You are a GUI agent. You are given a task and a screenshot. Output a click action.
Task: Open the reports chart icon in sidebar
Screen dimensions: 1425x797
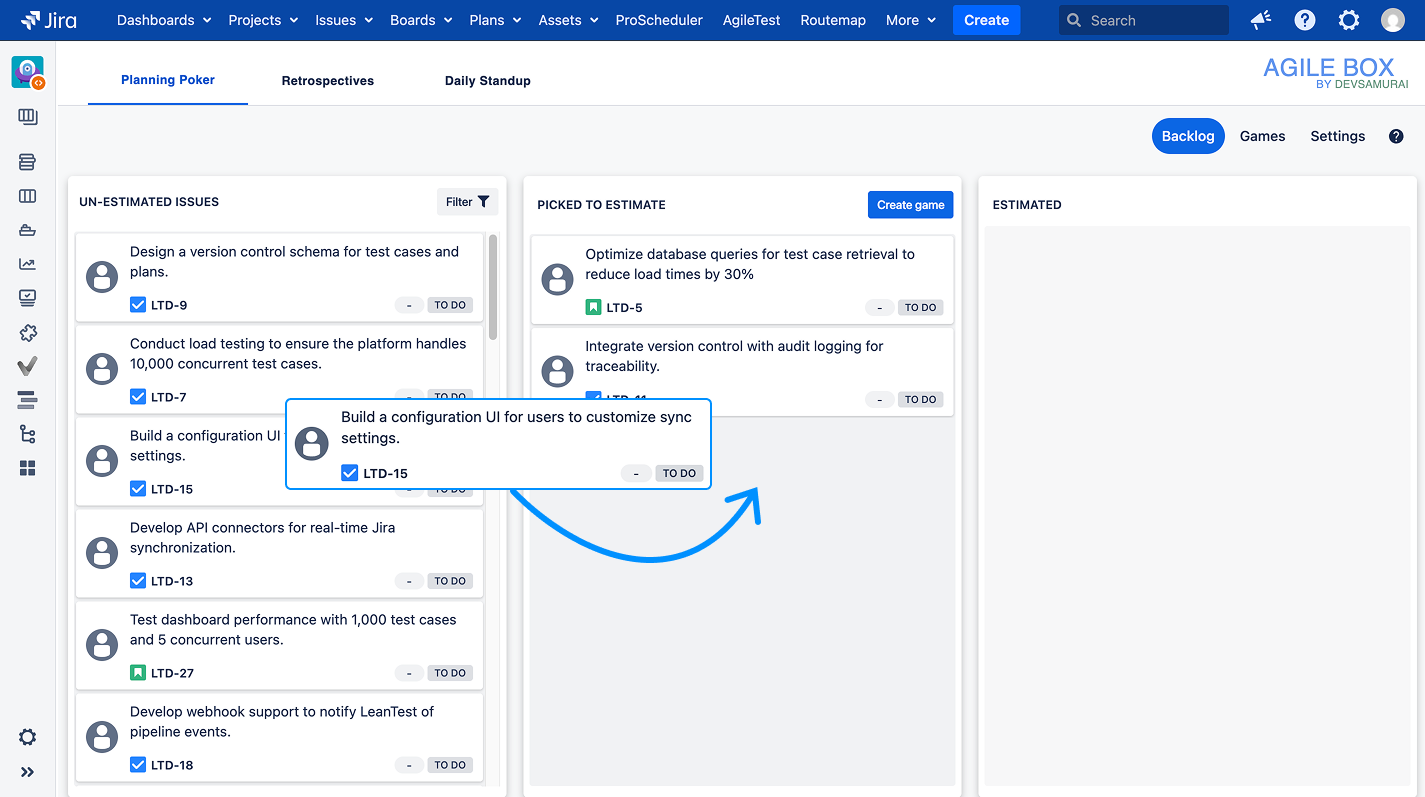pyautogui.click(x=28, y=264)
